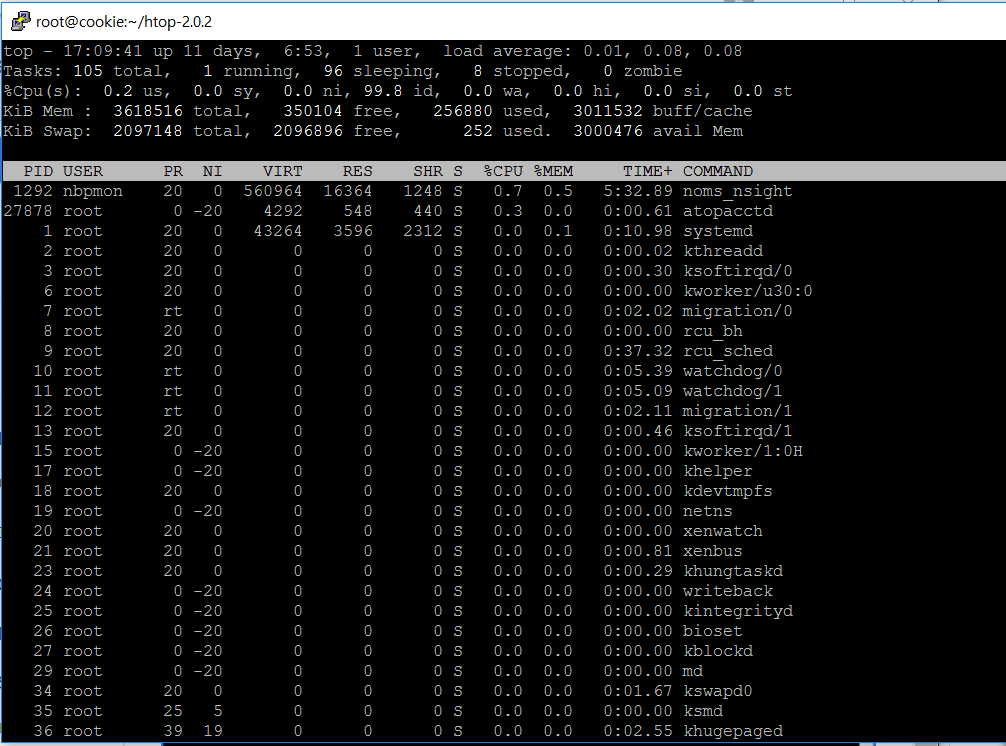The width and height of the screenshot is (1006, 746).
Task: Click the khugepaged command entry
Action: [x=732, y=731]
